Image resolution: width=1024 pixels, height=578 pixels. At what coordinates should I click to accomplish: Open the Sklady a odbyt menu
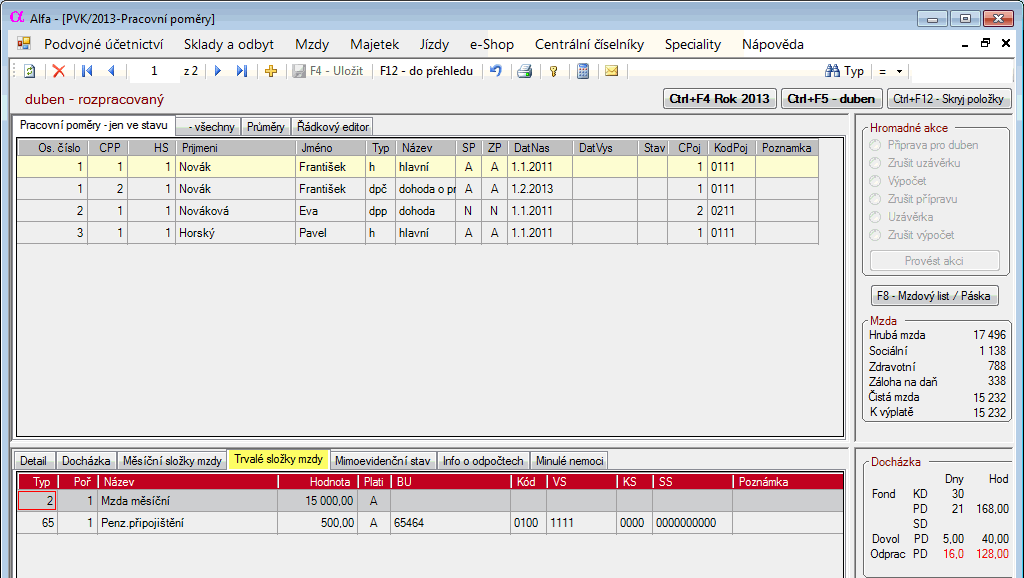tap(229, 44)
